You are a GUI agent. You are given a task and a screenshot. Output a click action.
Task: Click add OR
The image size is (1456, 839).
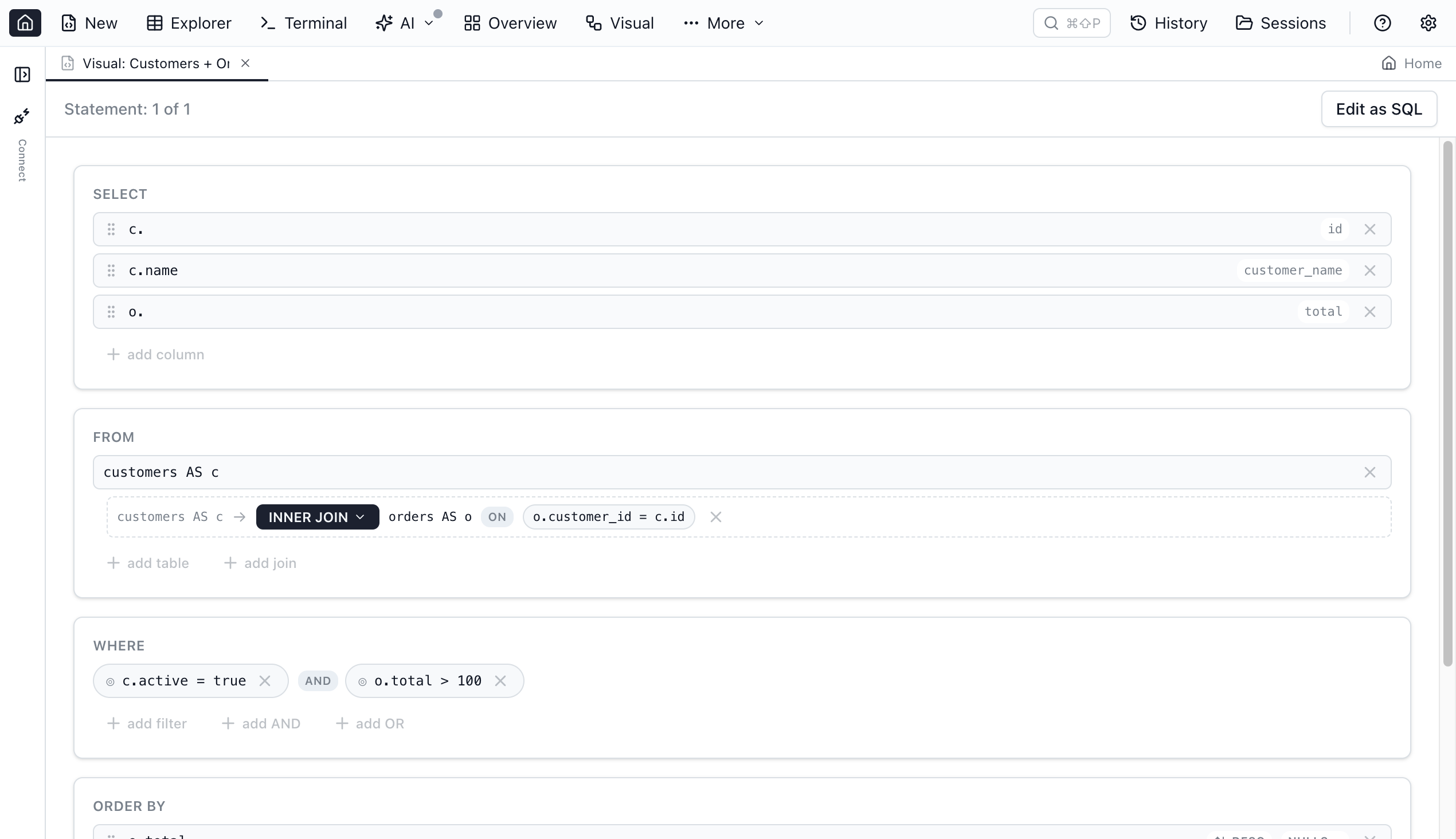[x=370, y=723]
